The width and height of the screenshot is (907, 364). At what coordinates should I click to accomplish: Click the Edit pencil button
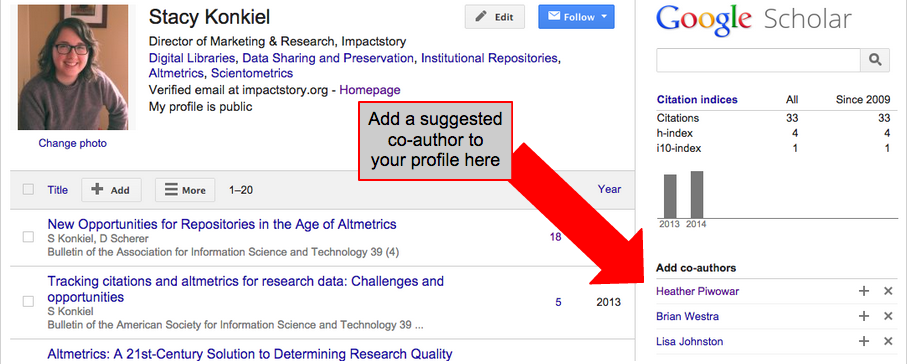coord(495,17)
